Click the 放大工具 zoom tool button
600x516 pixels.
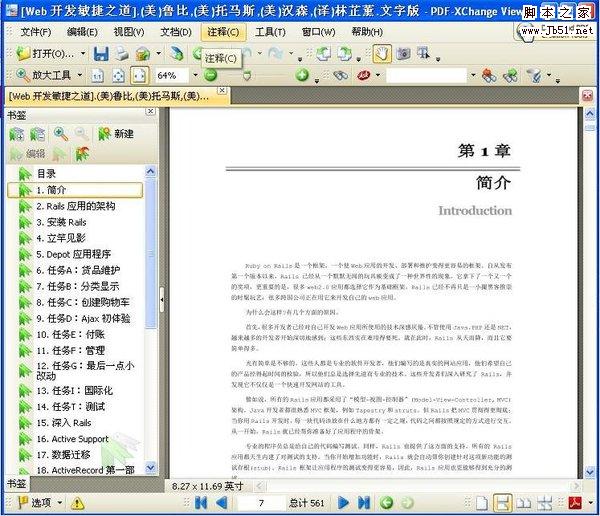point(44,75)
